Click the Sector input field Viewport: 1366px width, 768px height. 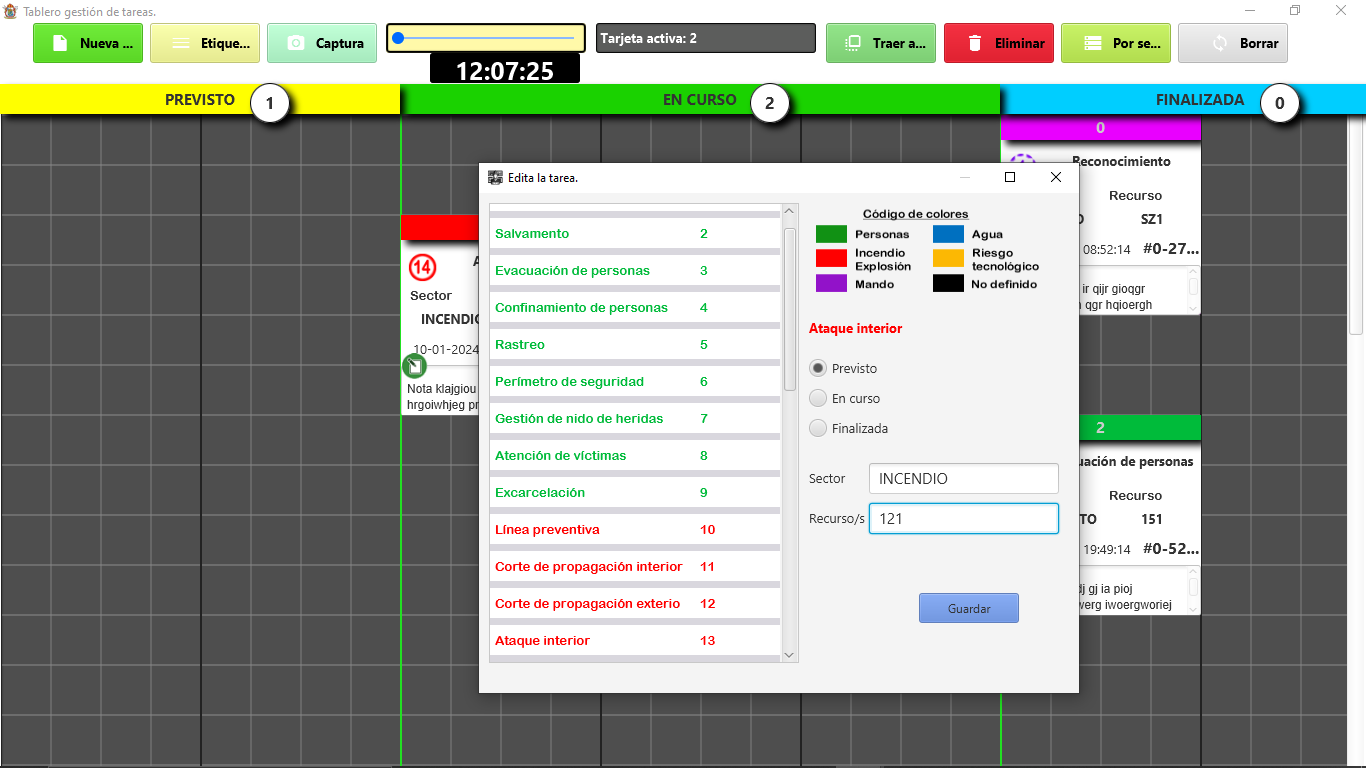(963, 478)
